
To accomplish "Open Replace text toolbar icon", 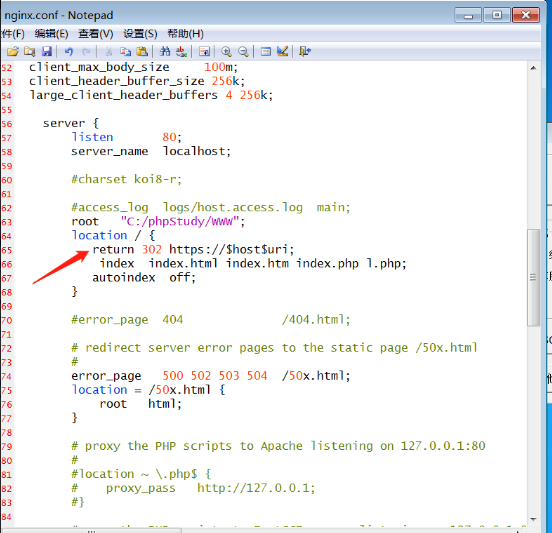I will point(181,51).
